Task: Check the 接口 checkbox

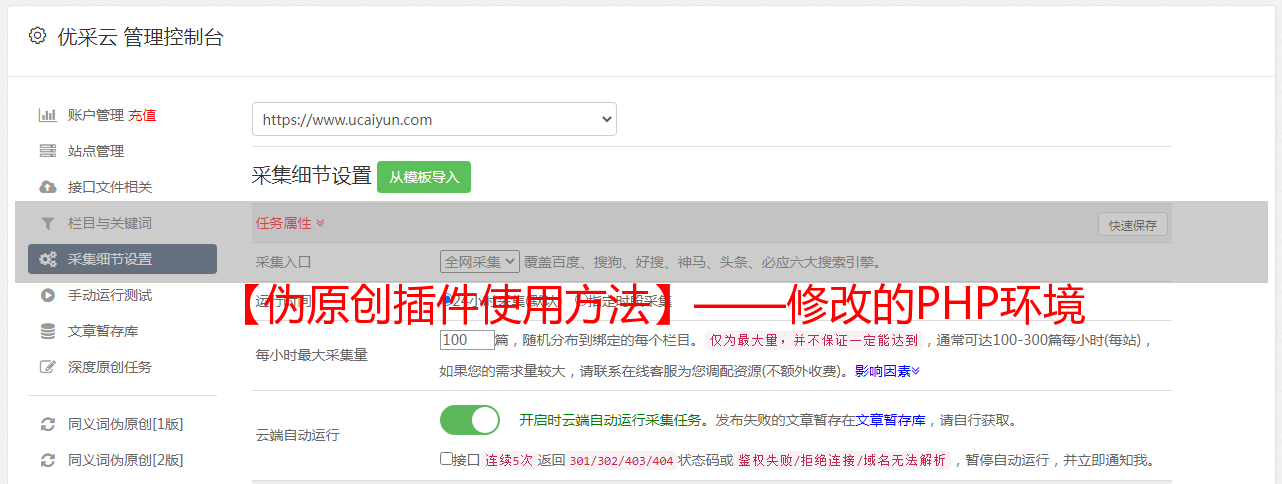Action: coord(446,459)
